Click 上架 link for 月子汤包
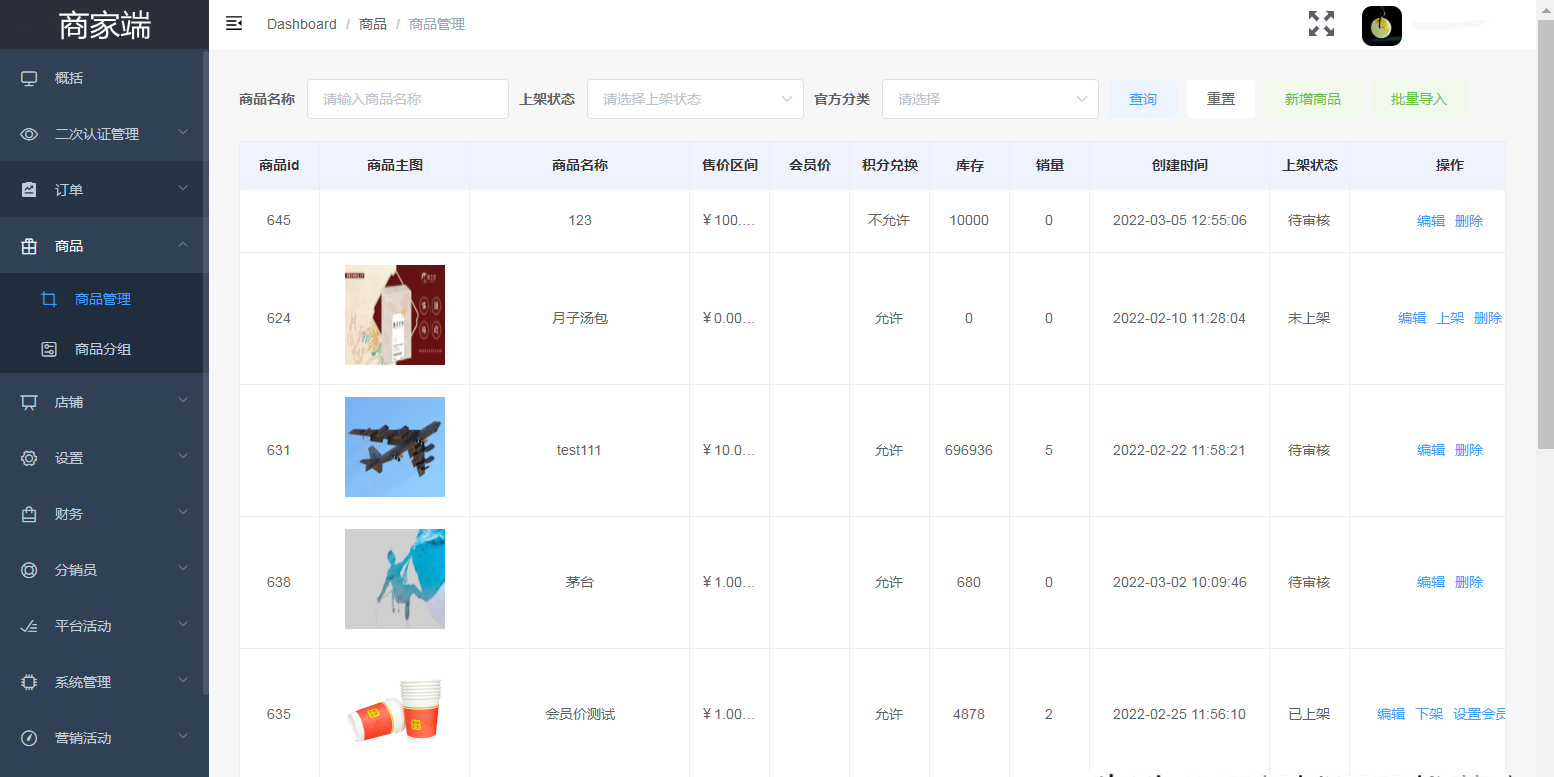Viewport: 1554px width, 777px height. (x=1450, y=318)
